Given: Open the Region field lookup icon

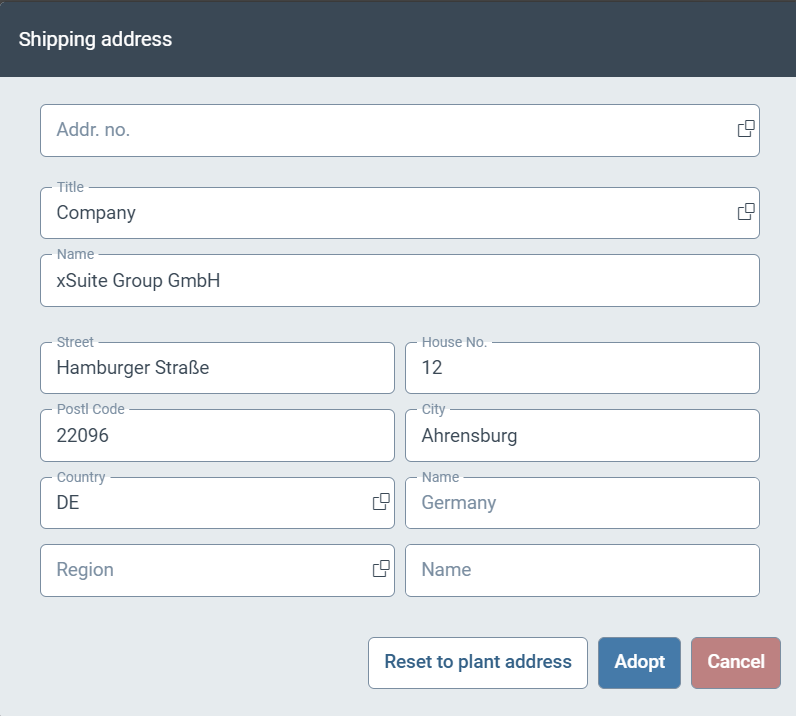Looking at the screenshot, I should (x=380, y=569).
